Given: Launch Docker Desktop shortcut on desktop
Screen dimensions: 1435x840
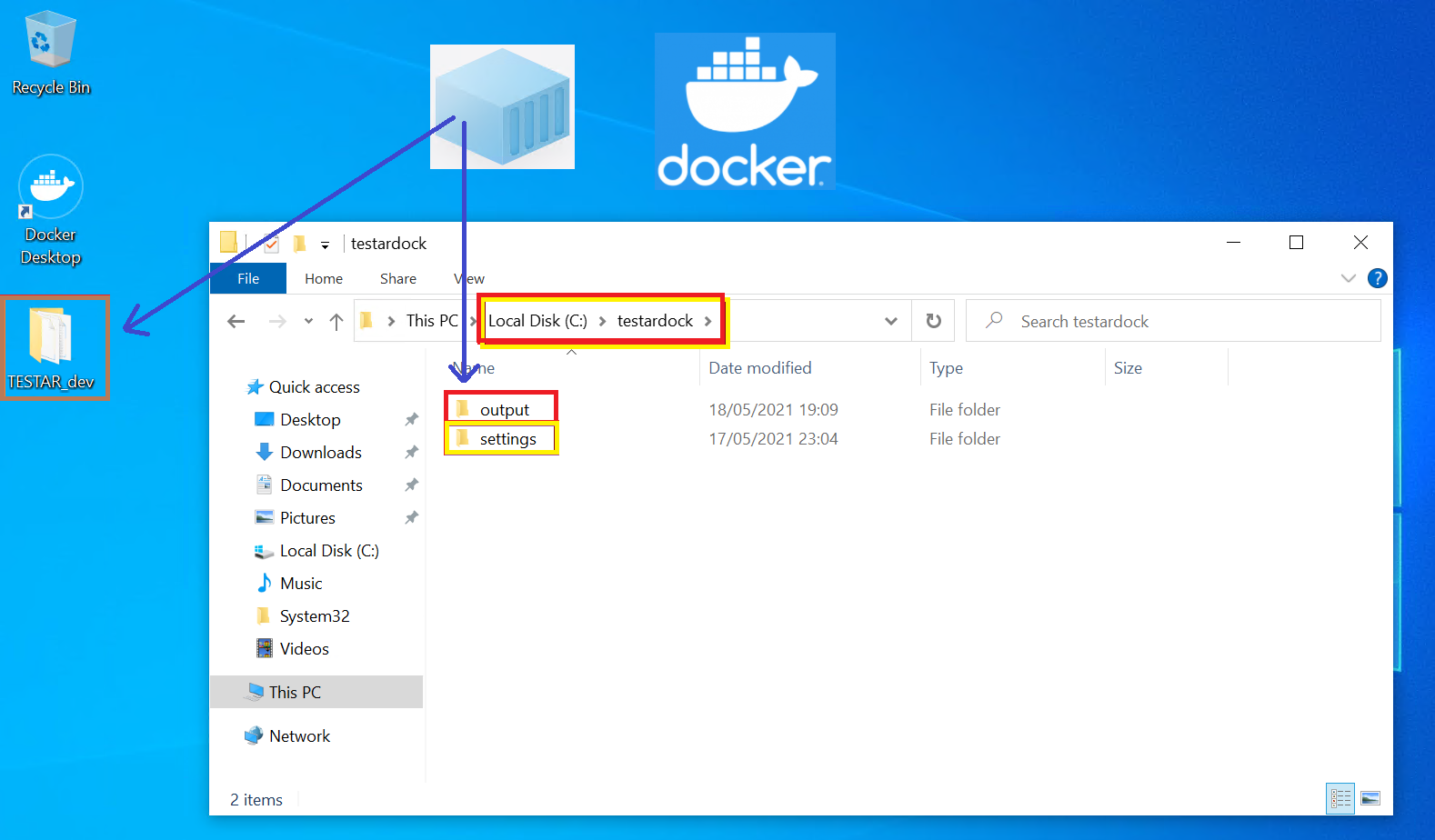Looking at the screenshot, I should coord(50,211).
